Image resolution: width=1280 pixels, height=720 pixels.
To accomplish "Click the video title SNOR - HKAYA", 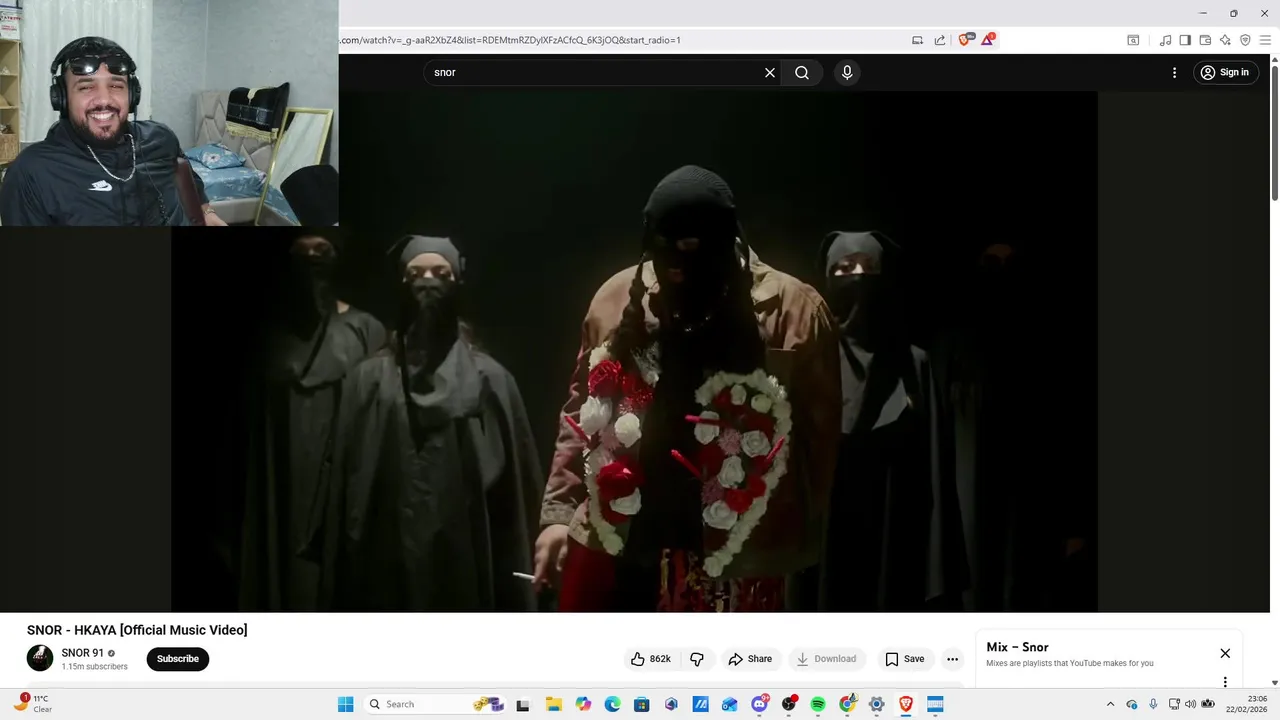I will pyautogui.click(x=137, y=630).
